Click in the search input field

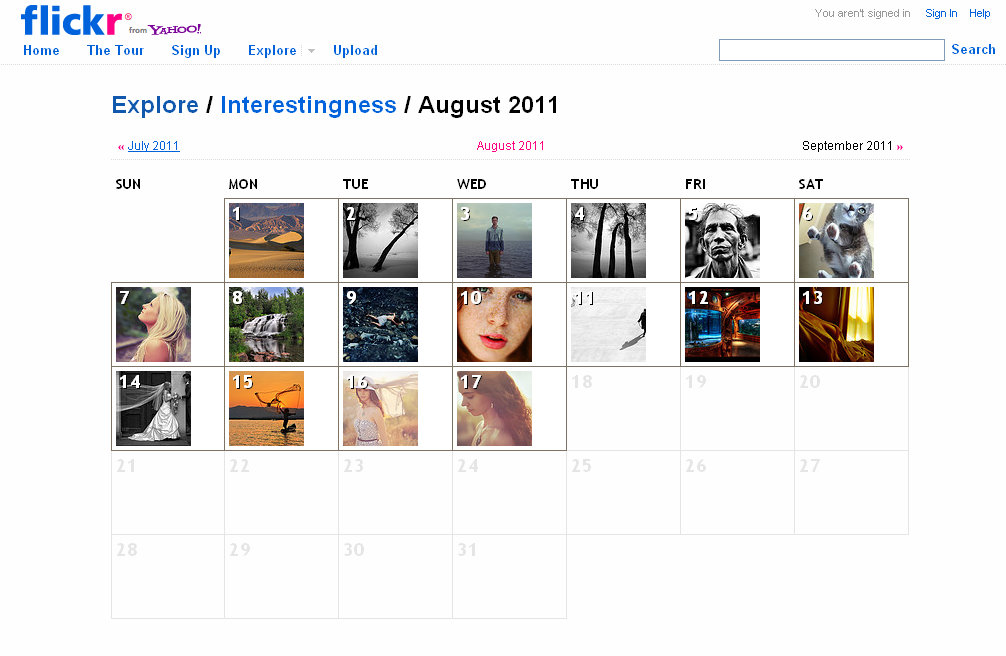coord(831,50)
